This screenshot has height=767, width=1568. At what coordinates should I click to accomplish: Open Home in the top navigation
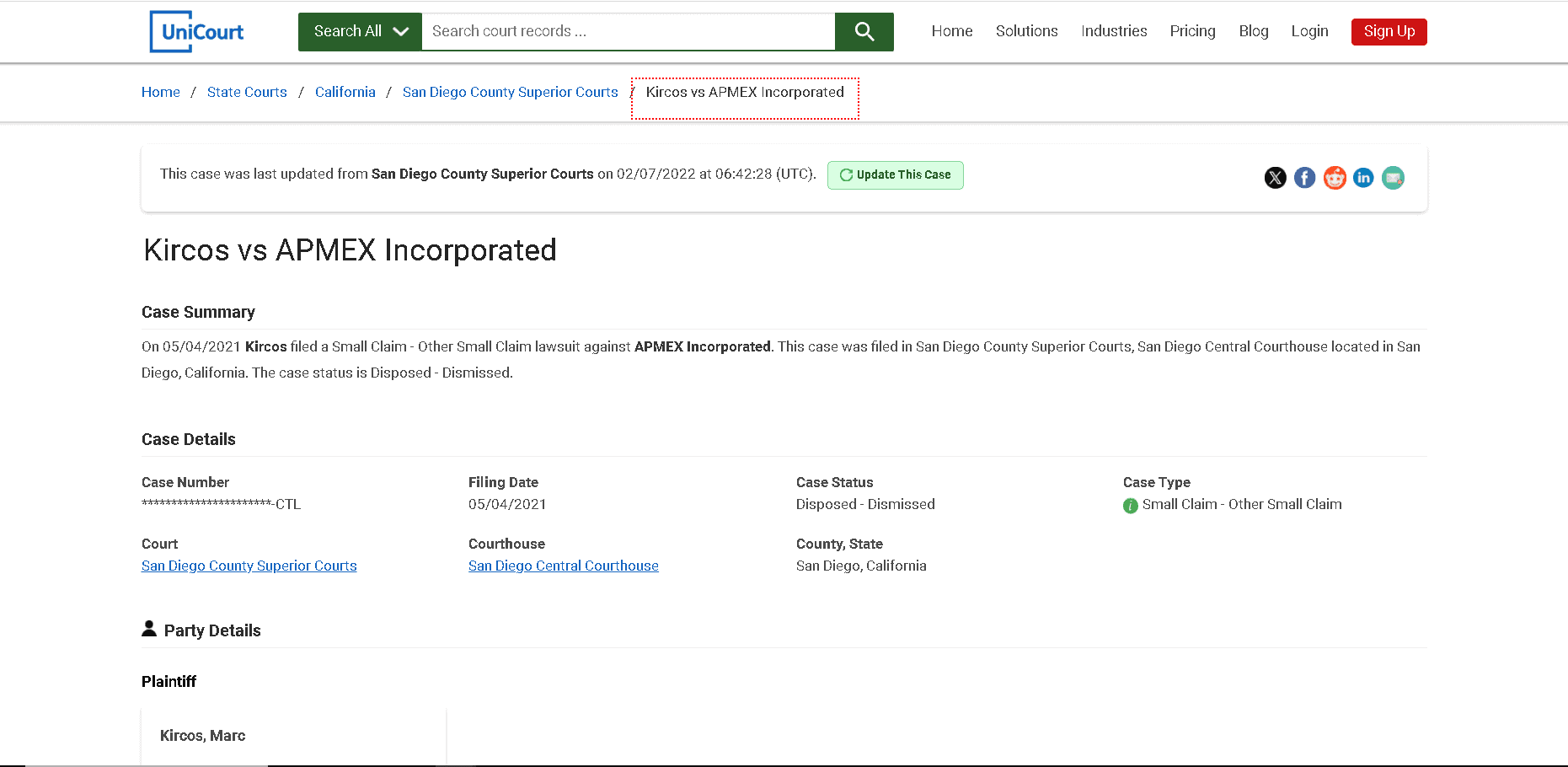(x=952, y=31)
